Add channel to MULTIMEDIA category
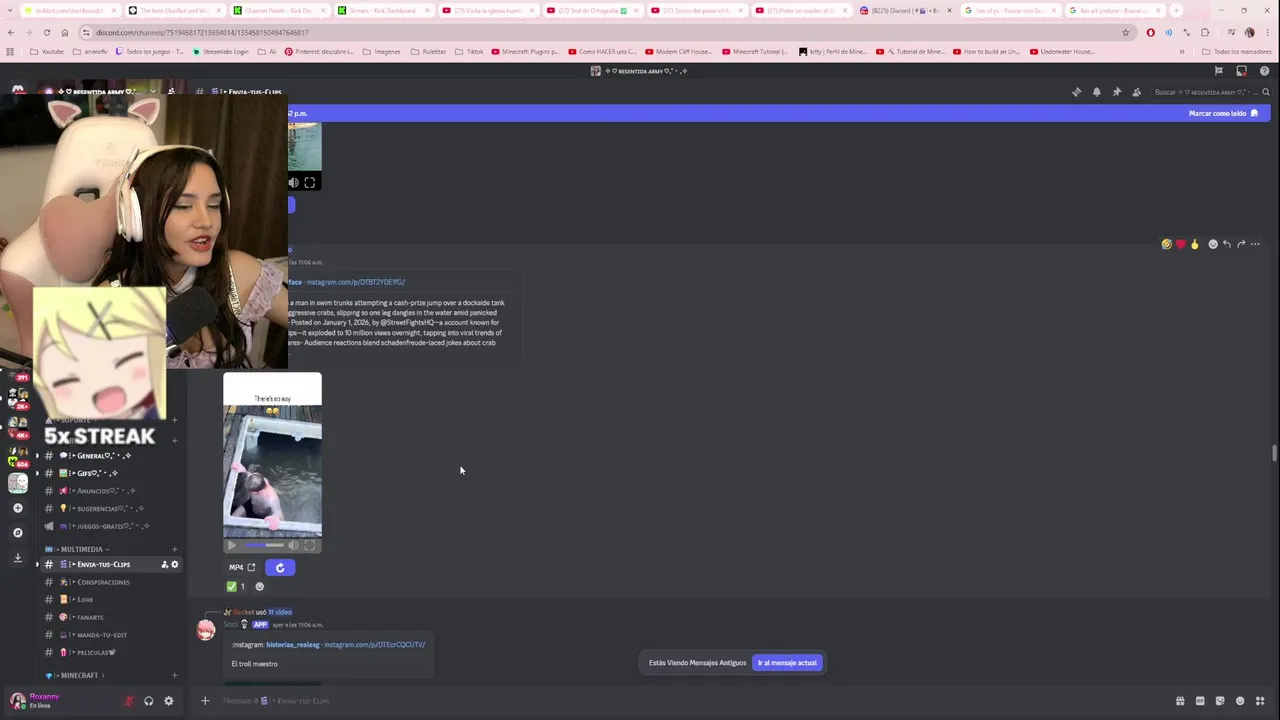The image size is (1280, 720). click(175, 549)
